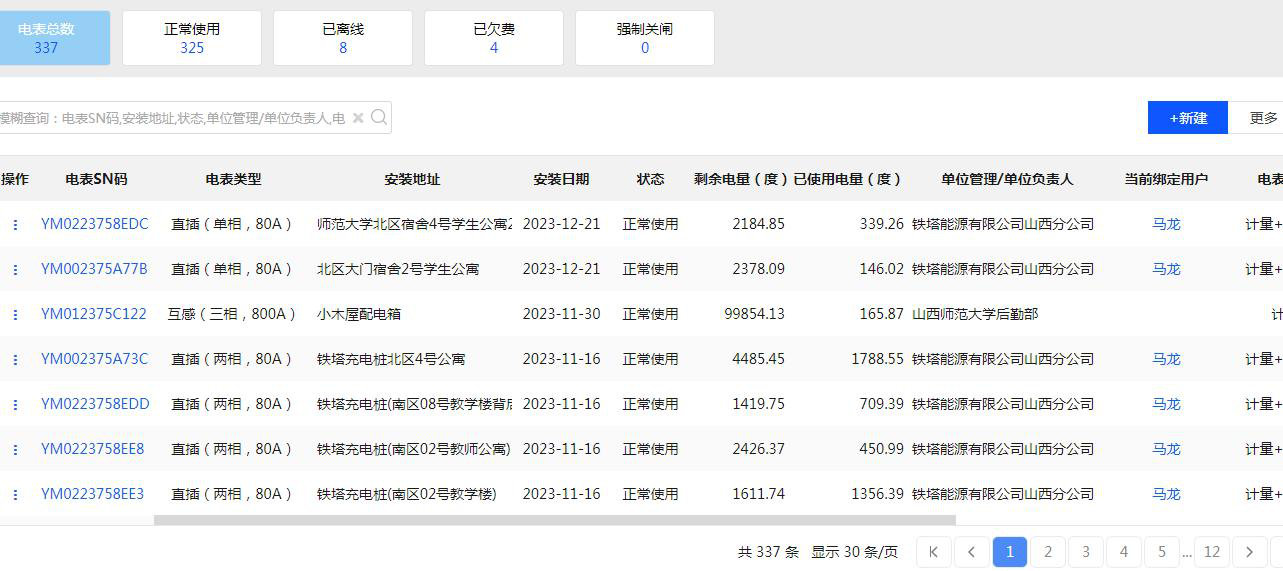Select unit cell 山西师范大学后勤部

click(975, 314)
